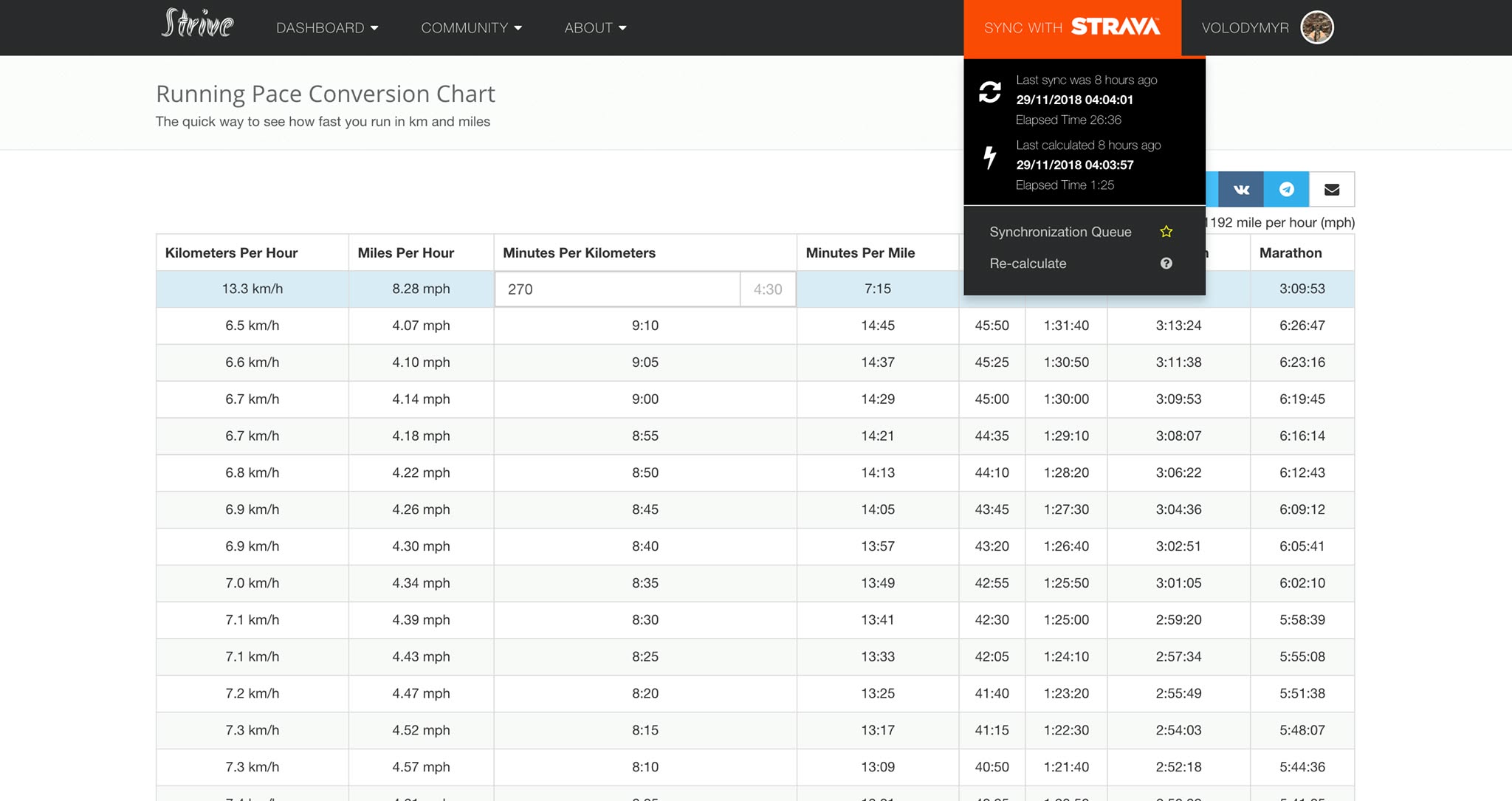Expand the About dropdown
The width and height of the screenshot is (1512, 801).
pos(595,27)
